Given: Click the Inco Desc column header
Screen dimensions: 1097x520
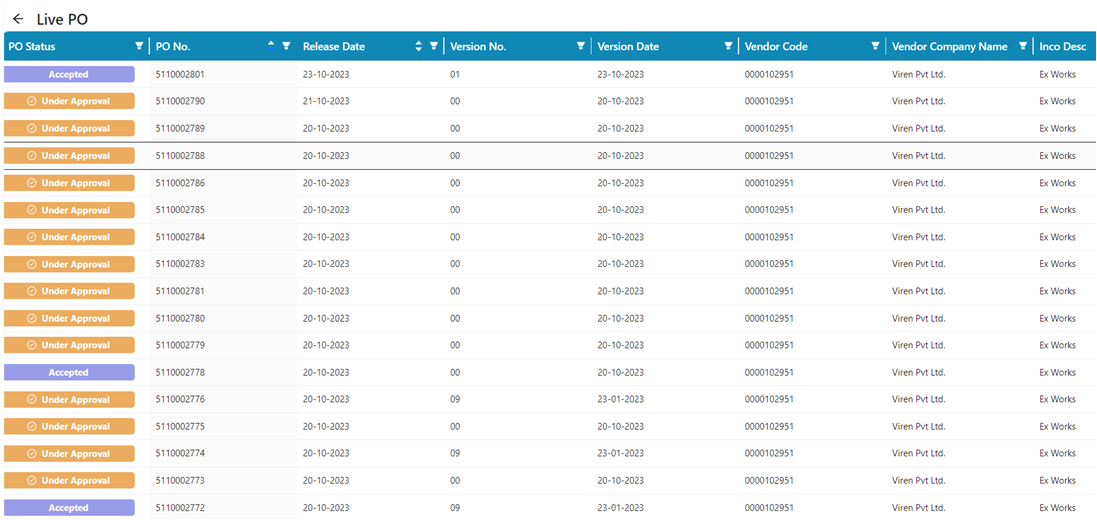Looking at the screenshot, I should (x=1063, y=47).
